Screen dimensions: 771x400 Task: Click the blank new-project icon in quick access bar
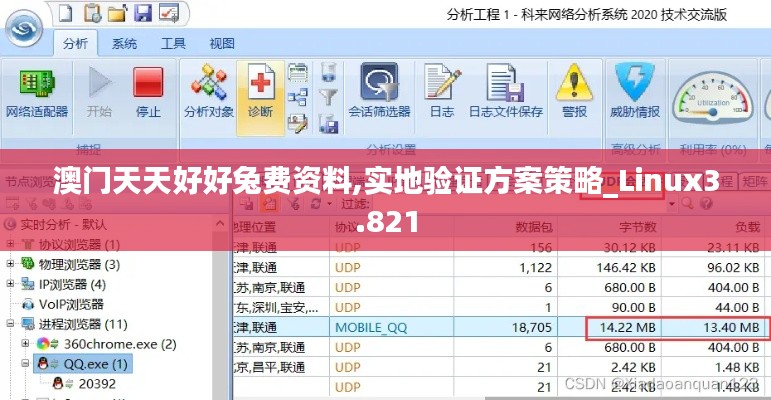66,12
